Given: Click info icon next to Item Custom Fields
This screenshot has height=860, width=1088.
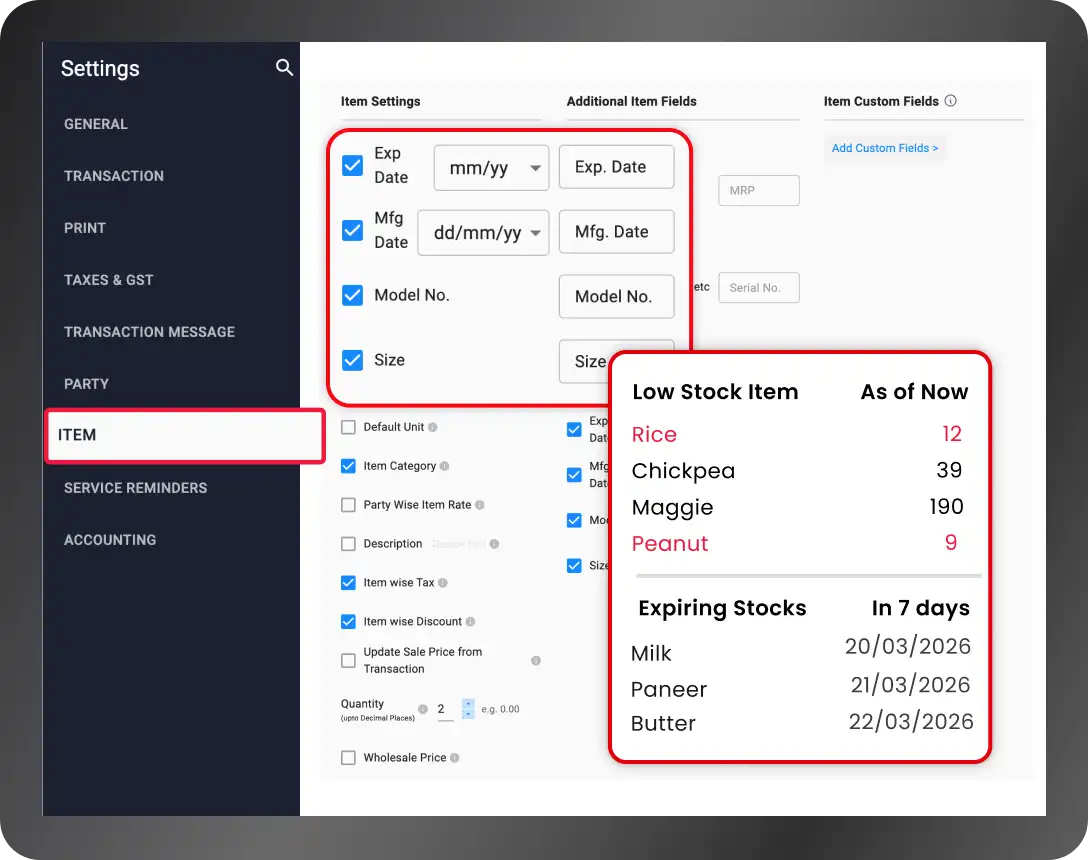Looking at the screenshot, I should 951,101.
